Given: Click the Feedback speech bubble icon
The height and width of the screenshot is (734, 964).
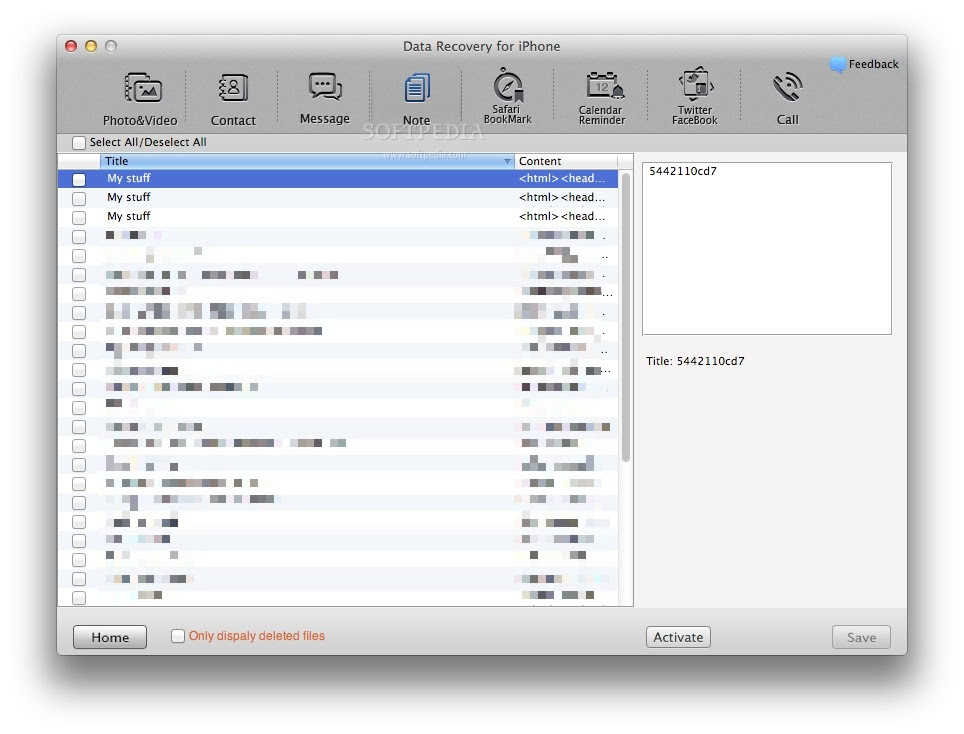Looking at the screenshot, I should (837, 65).
